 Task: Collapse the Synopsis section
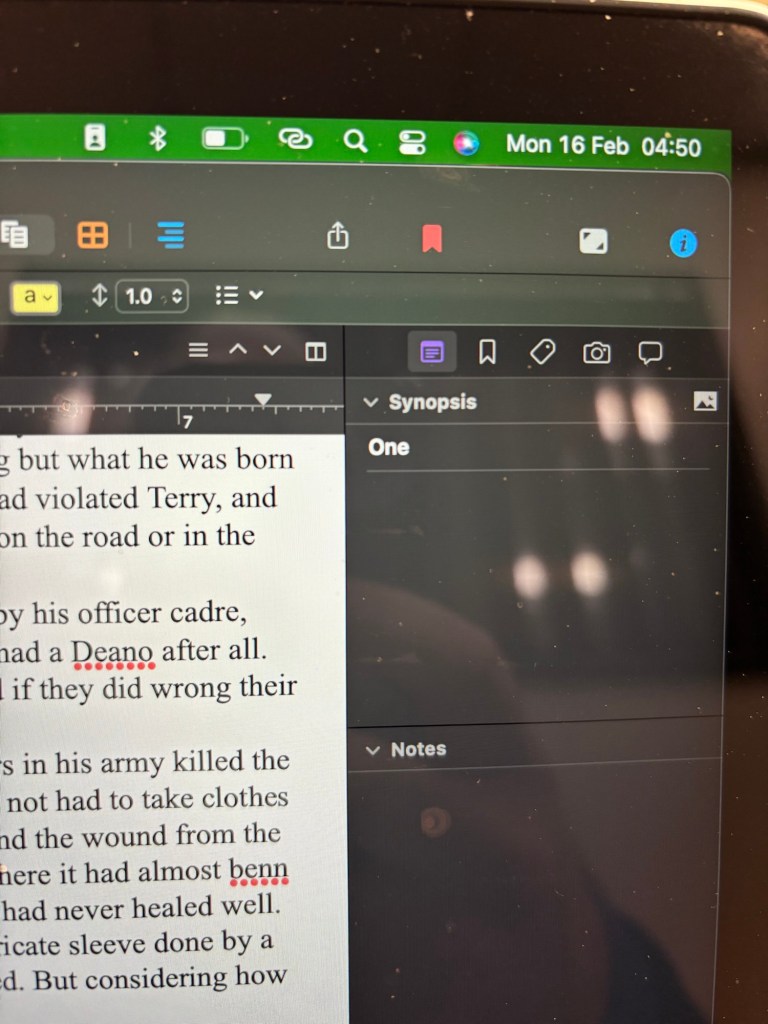372,402
